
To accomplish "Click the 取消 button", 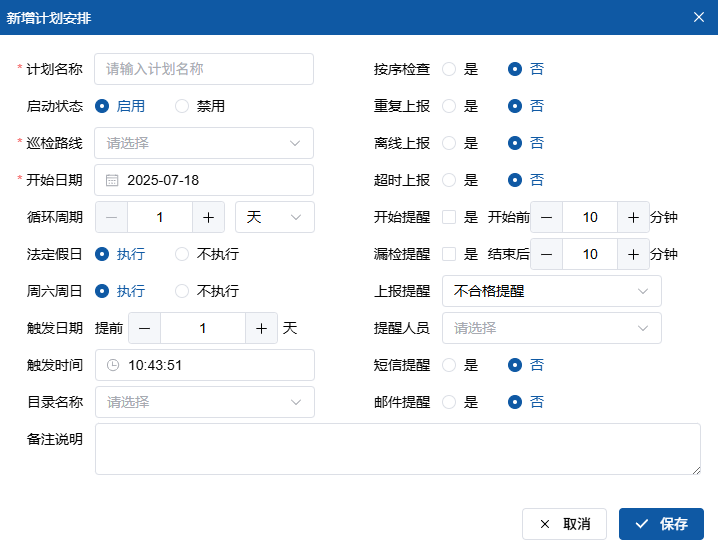I will point(564,524).
